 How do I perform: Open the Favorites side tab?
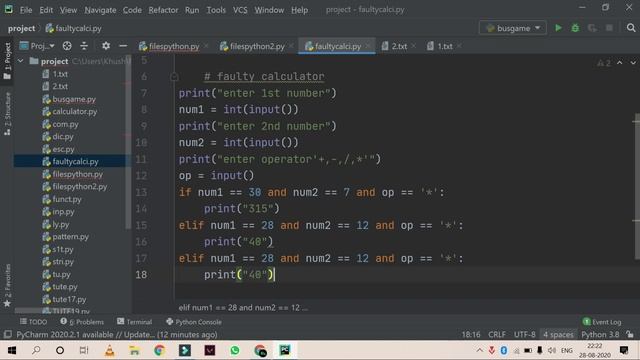(x=7, y=286)
